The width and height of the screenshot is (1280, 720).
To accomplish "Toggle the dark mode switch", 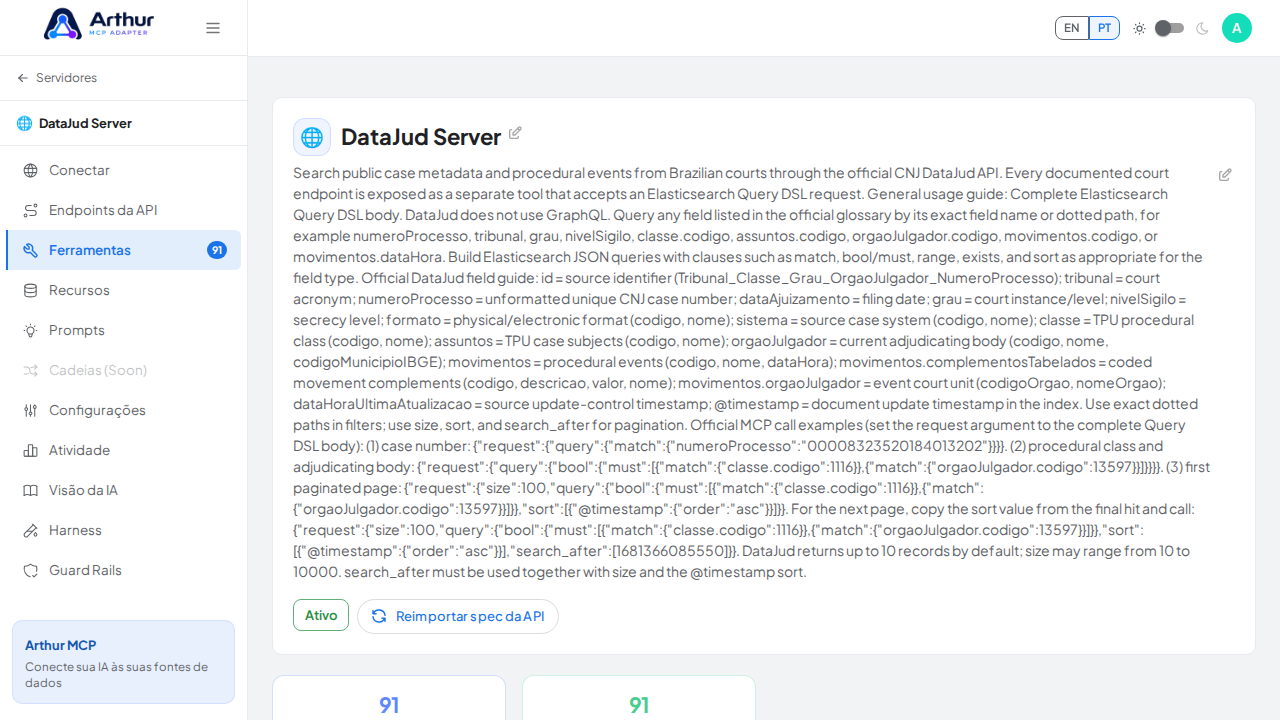I will pyautogui.click(x=1169, y=28).
